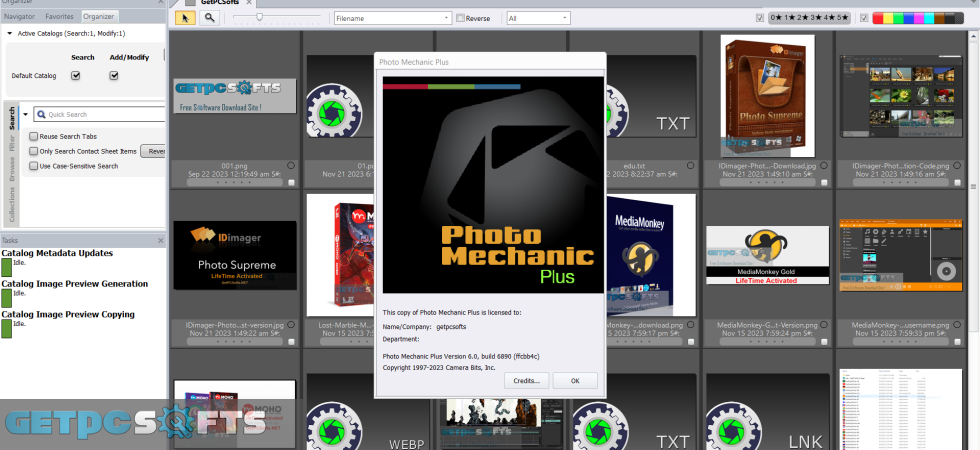This screenshot has width=980, height=450.
Task: Check the Reverse sort checkbox
Action: [x=460, y=18]
